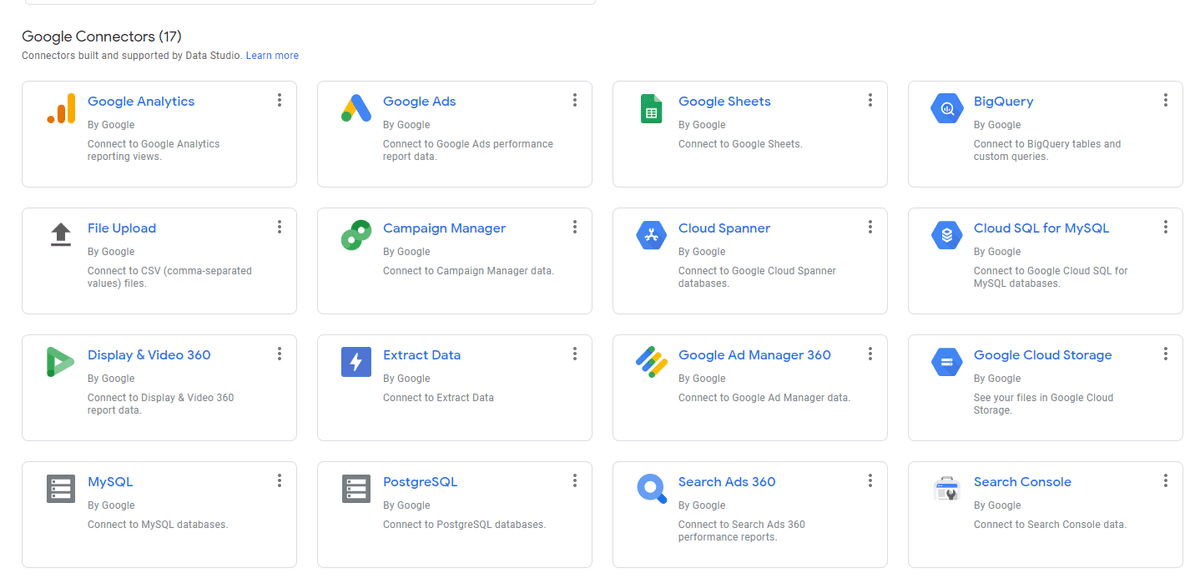The height and width of the screenshot is (587, 1200).
Task: Click the Google Analytics bar chart icon
Action: pyautogui.click(x=61, y=108)
